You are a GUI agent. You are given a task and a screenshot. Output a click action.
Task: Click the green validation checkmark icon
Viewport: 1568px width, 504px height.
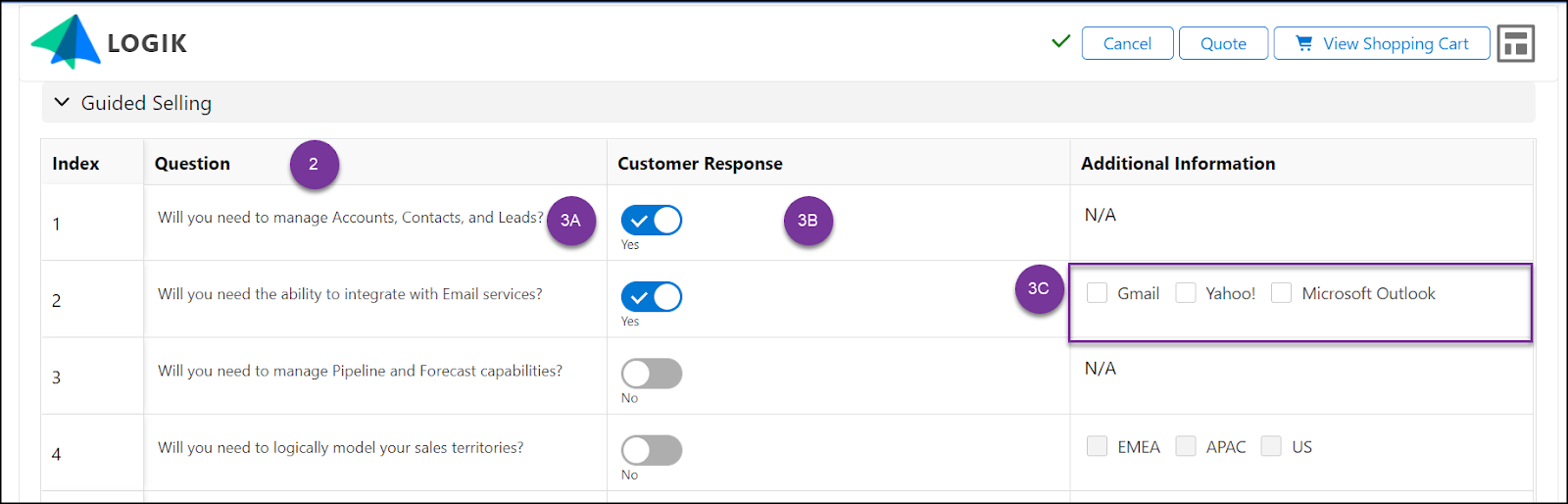(1060, 42)
